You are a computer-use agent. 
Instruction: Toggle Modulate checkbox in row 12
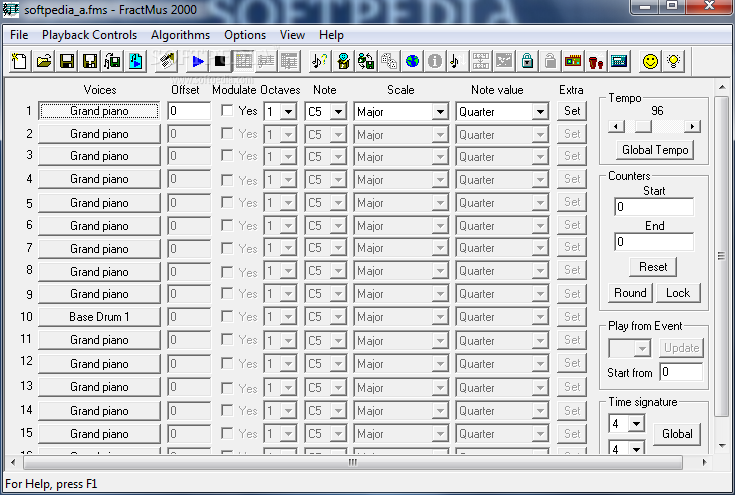[x=227, y=363]
